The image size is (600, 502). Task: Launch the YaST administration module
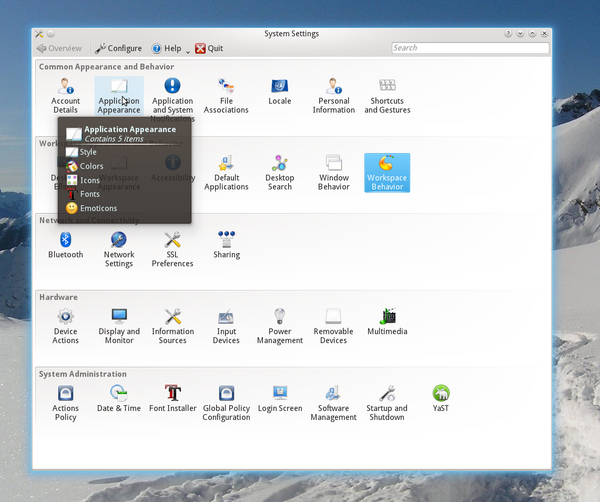click(440, 398)
